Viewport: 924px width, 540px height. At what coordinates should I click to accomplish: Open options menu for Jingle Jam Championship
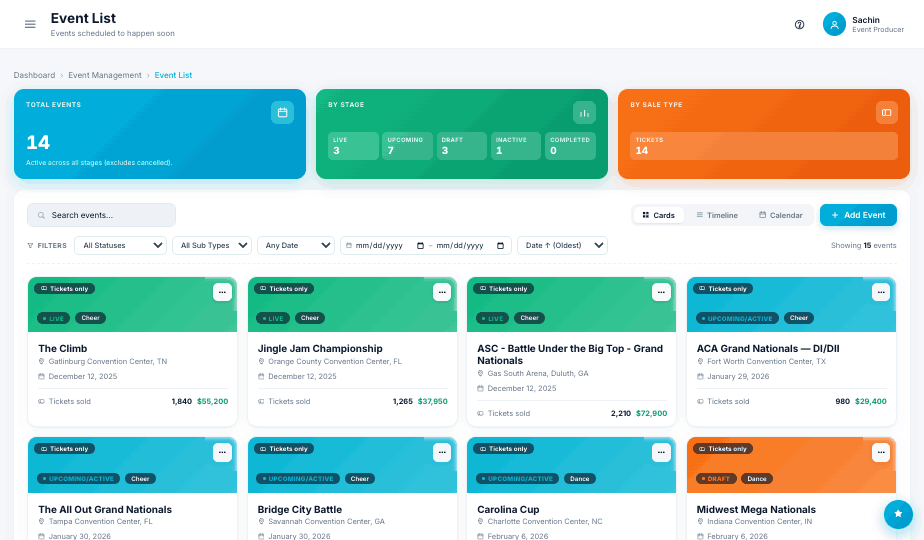442,292
